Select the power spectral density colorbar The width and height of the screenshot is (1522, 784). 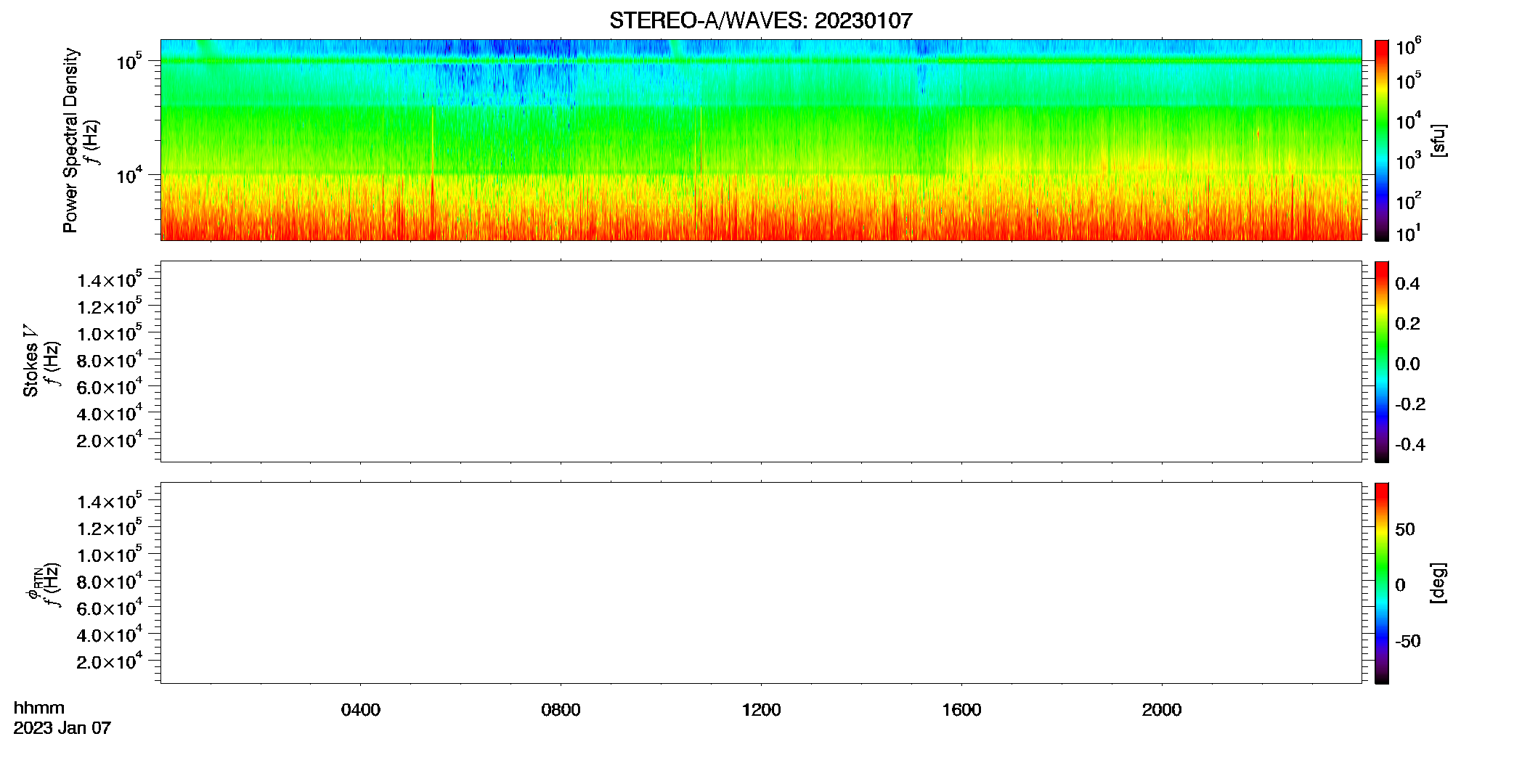(x=1382, y=140)
